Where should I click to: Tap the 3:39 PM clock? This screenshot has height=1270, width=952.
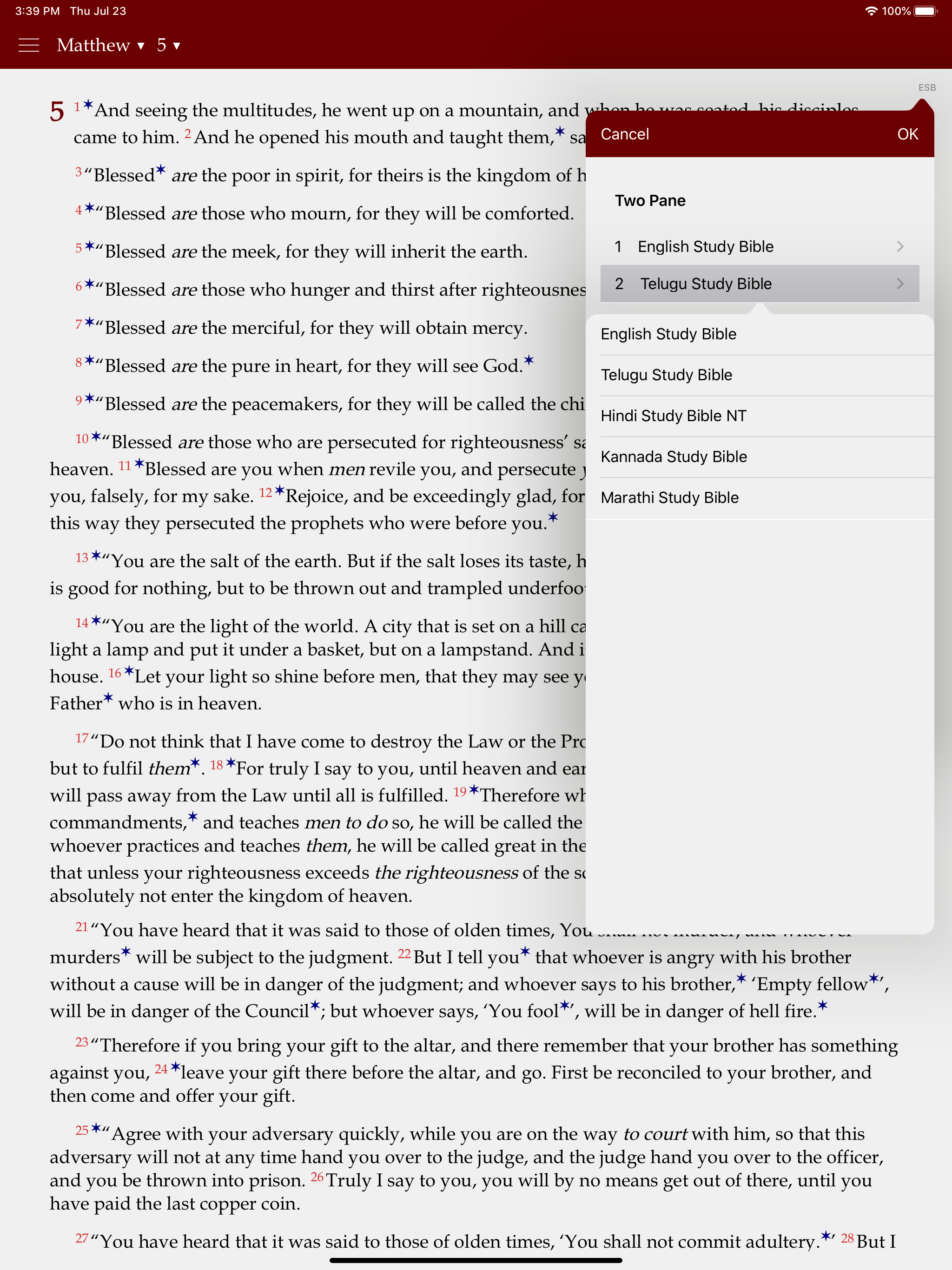click(x=37, y=11)
